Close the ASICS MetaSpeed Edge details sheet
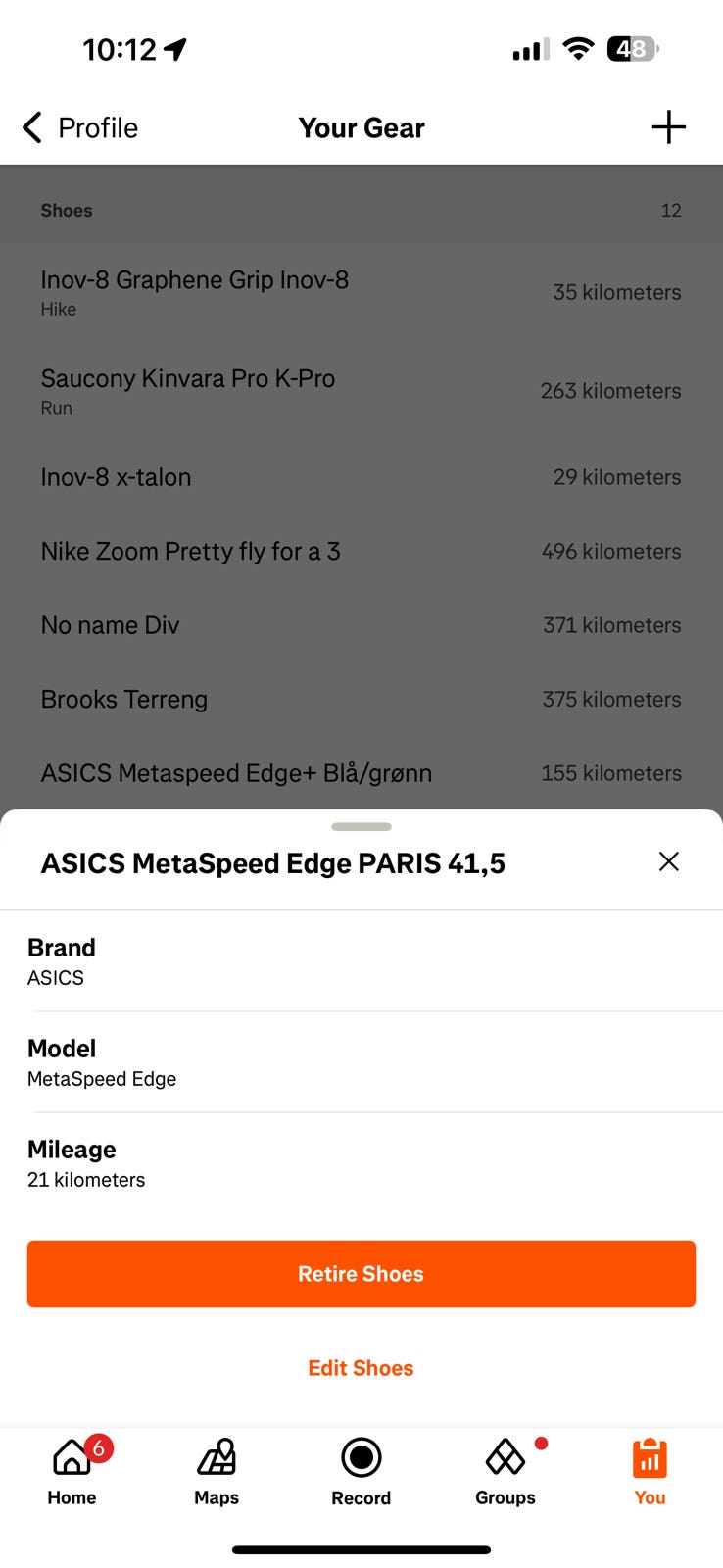 pyautogui.click(x=668, y=861)
